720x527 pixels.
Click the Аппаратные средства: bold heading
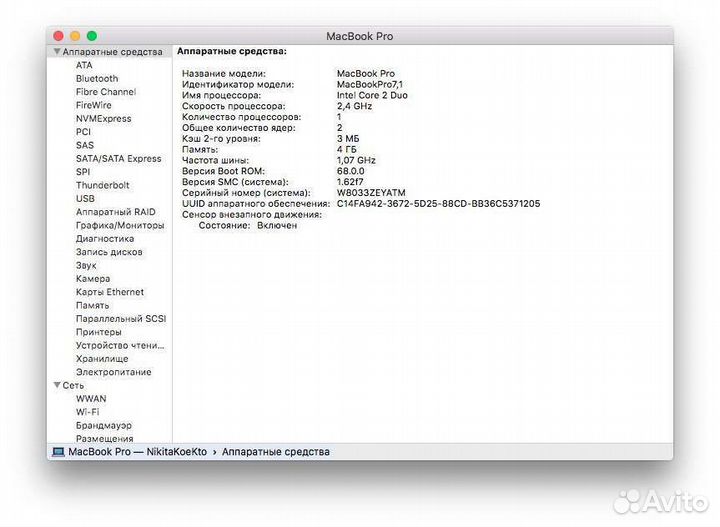[x=232, y=51]
